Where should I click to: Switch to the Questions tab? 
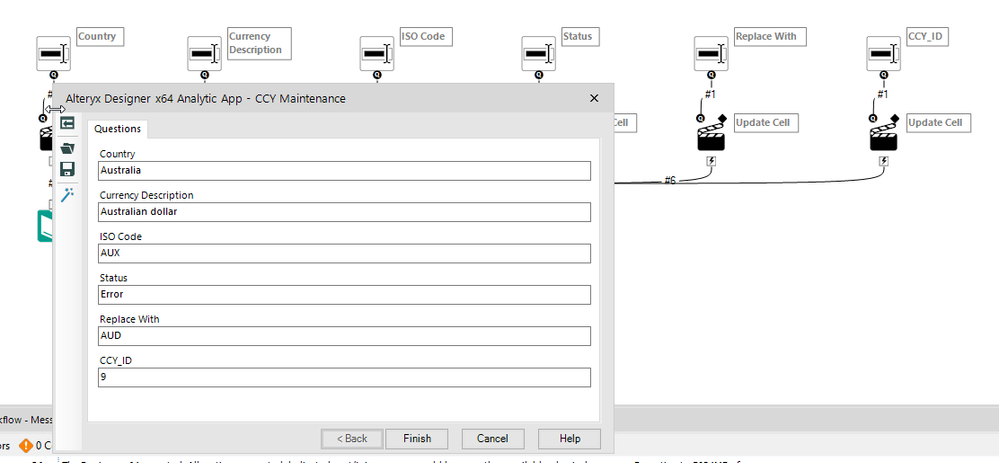pyautogui.click(x=117, y=129)
